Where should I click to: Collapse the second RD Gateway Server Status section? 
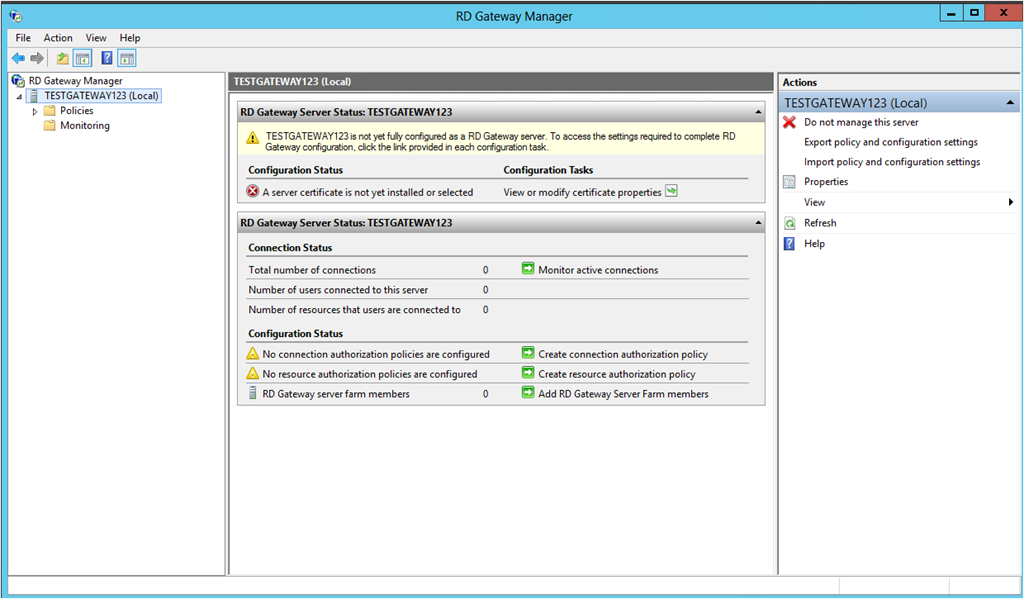[x=758, y=223]
